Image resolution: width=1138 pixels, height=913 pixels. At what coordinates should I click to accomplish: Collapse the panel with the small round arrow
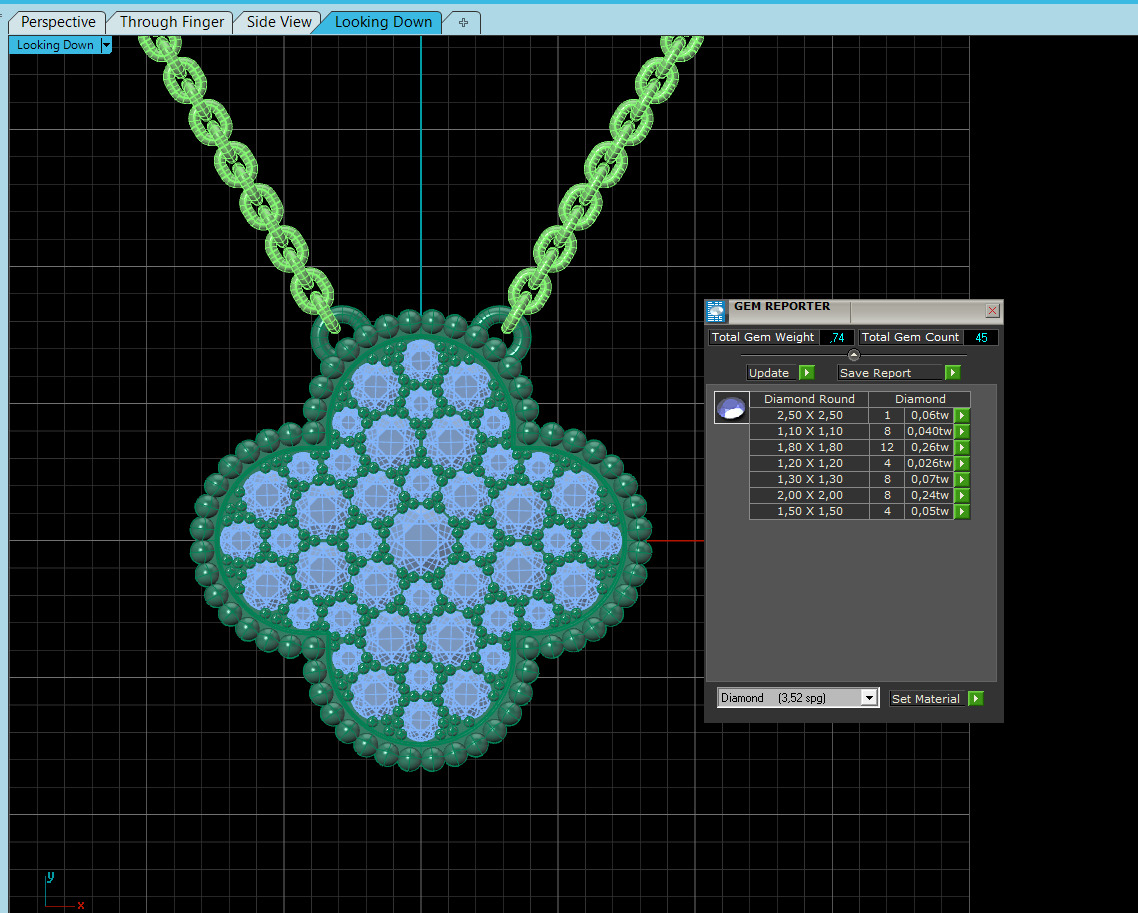click(x=854, y=355)
